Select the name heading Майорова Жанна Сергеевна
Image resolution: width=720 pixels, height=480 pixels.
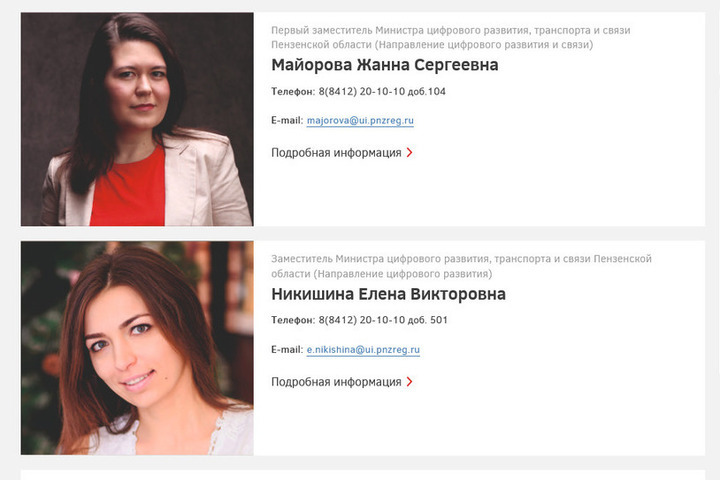pyautogui.click(x=385, y=65)
